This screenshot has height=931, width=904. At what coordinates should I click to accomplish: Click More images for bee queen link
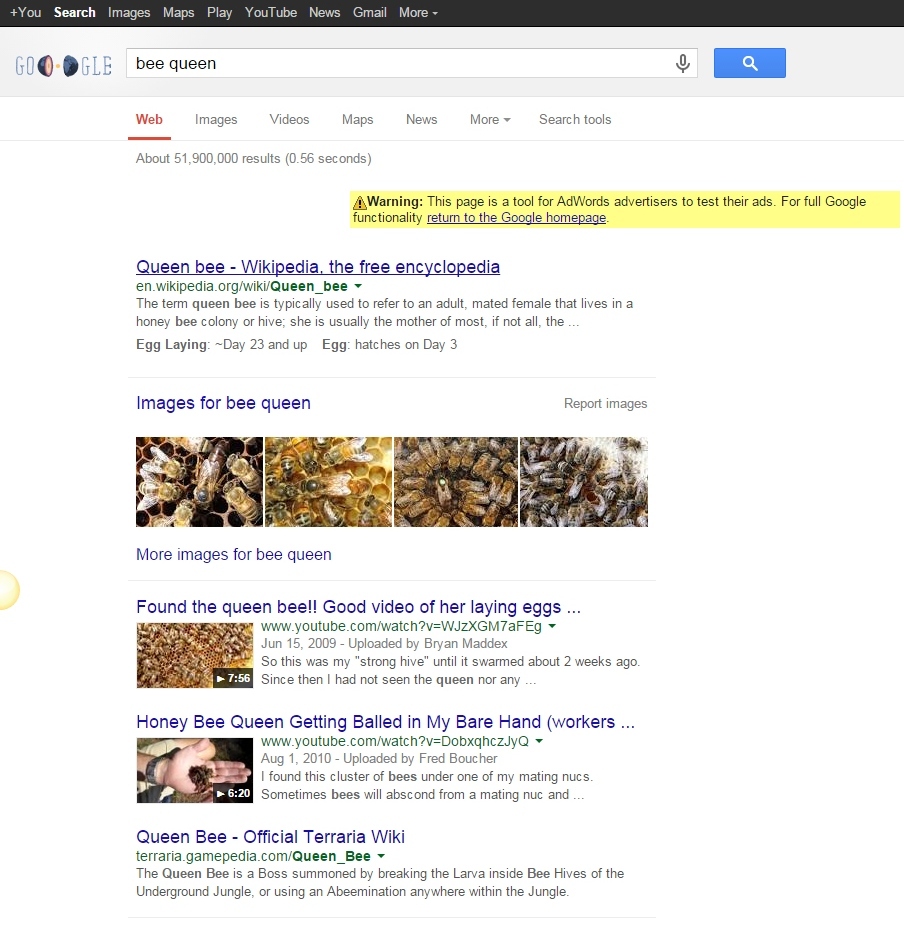pyautogui.click(x=234, y=555)
